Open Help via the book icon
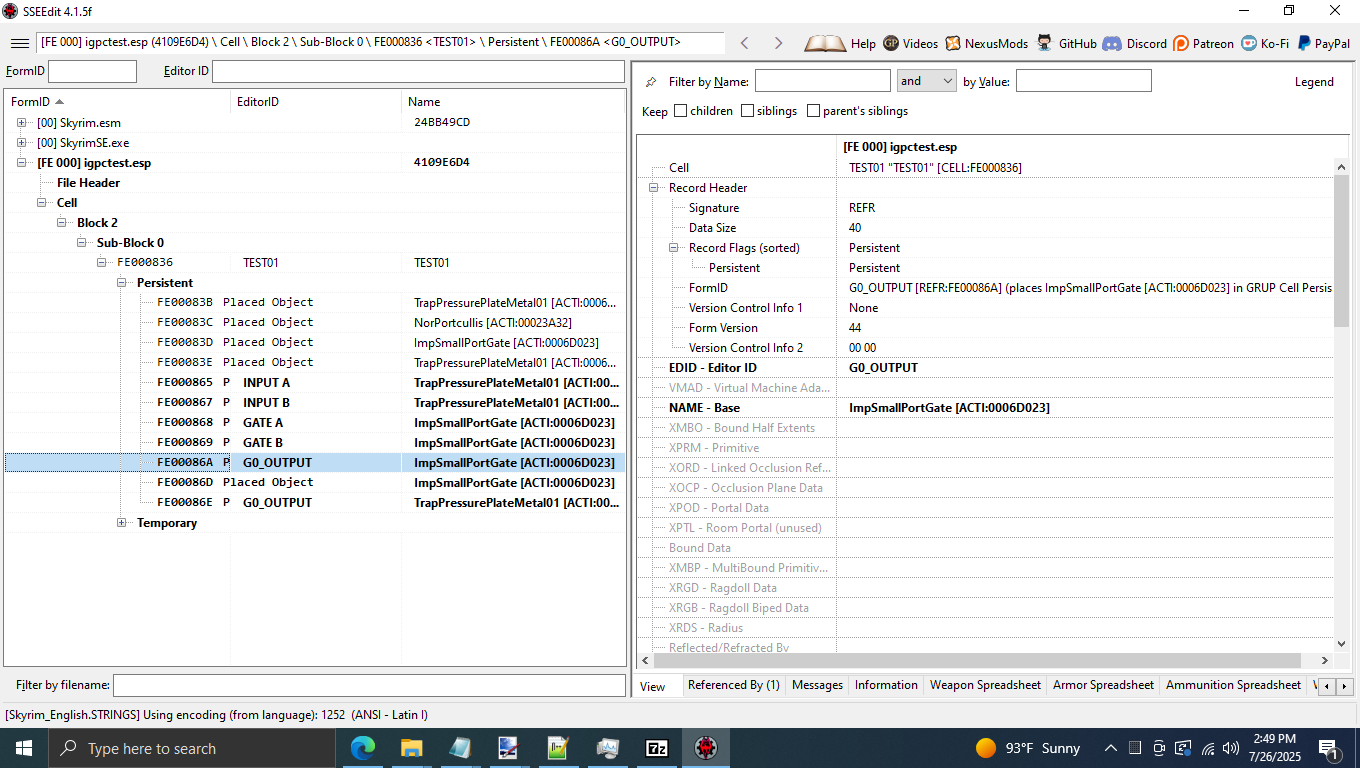This screenshot has width=1360, height=768. [x=840, y=43]
